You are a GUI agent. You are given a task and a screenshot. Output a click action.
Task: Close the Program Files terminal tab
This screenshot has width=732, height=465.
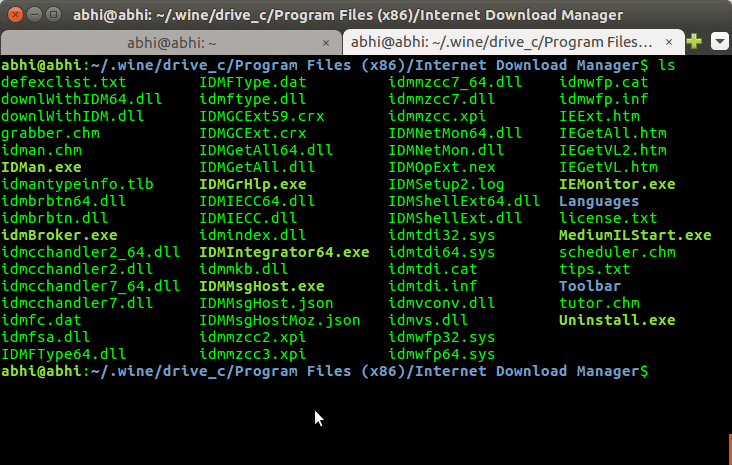669,42
